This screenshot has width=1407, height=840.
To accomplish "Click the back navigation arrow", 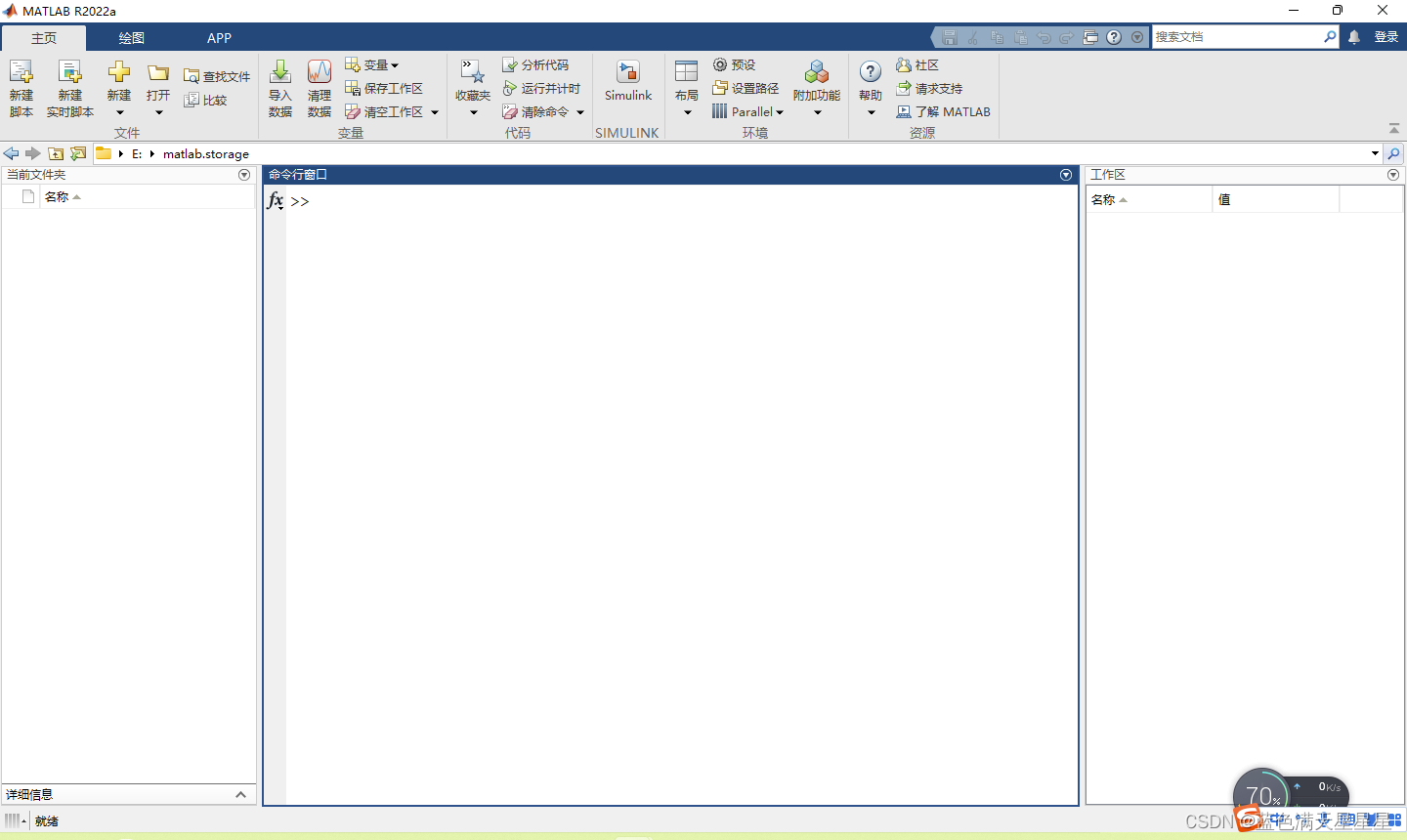I will point(11,153).
